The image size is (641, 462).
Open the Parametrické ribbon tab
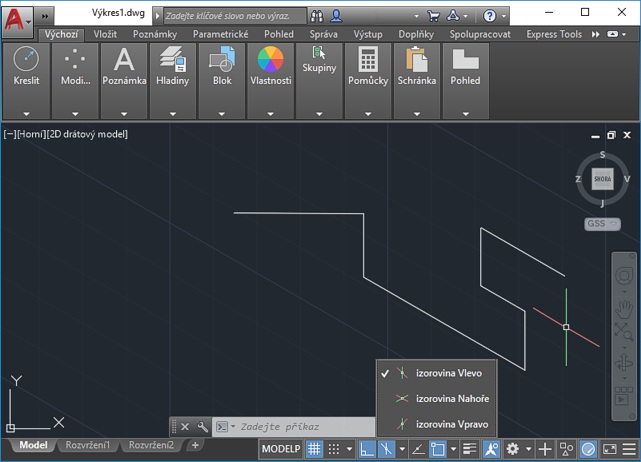click(x=220, y=34)
